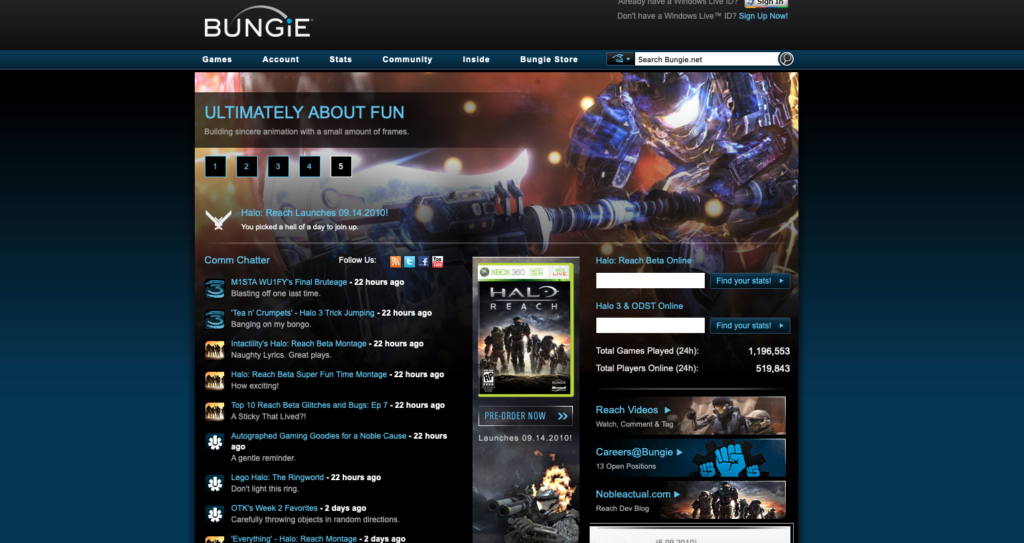The width and height of the screenshot is (1024, 543).
Task: Select slide 5 in the banner
Action: coord(341,166)
